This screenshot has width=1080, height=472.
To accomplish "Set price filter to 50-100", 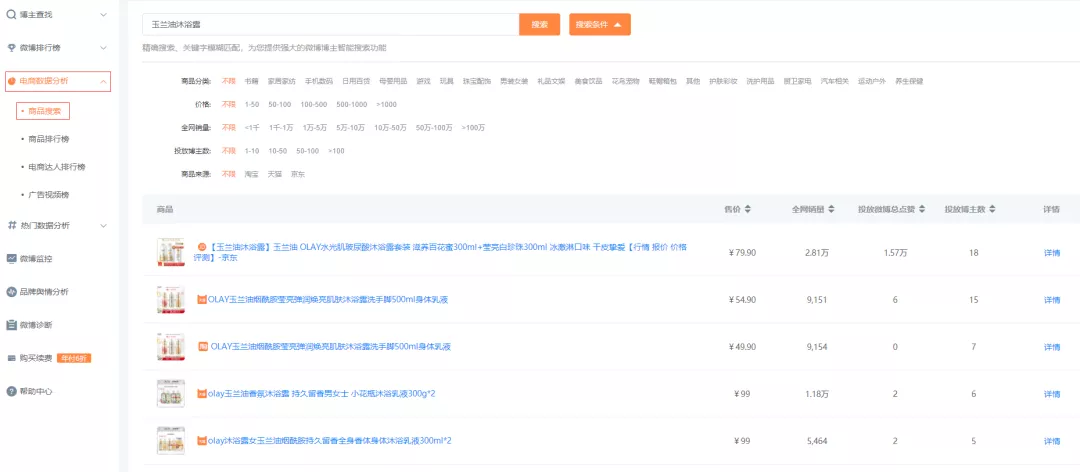I will [x=280, y=105].
